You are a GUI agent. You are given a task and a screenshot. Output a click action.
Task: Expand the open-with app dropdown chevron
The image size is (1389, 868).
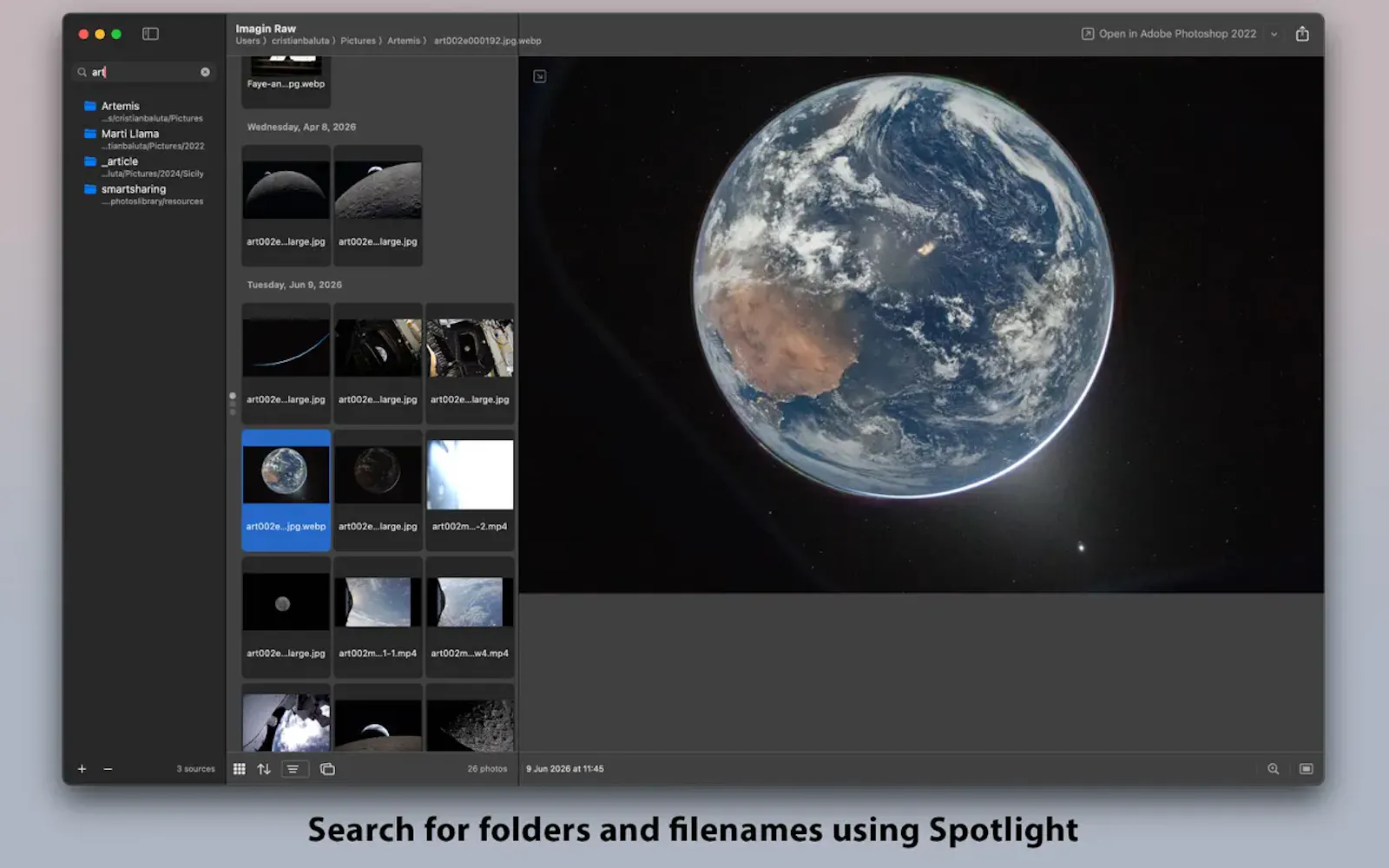1274,35
